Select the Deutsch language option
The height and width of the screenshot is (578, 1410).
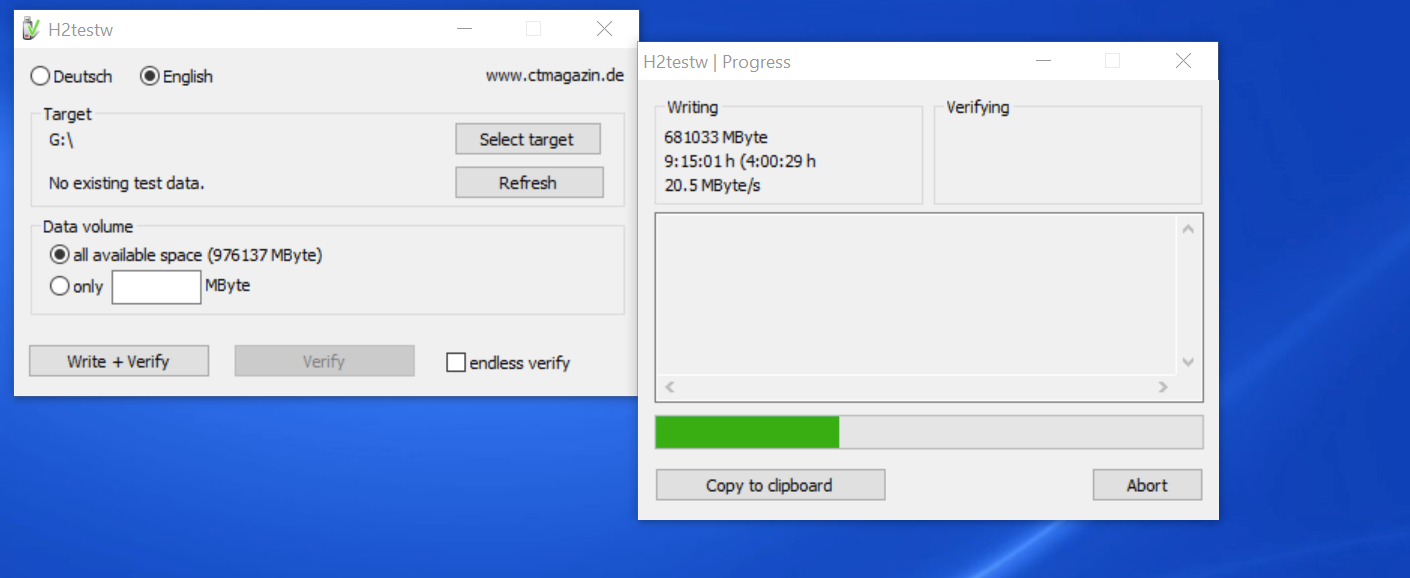71,76
